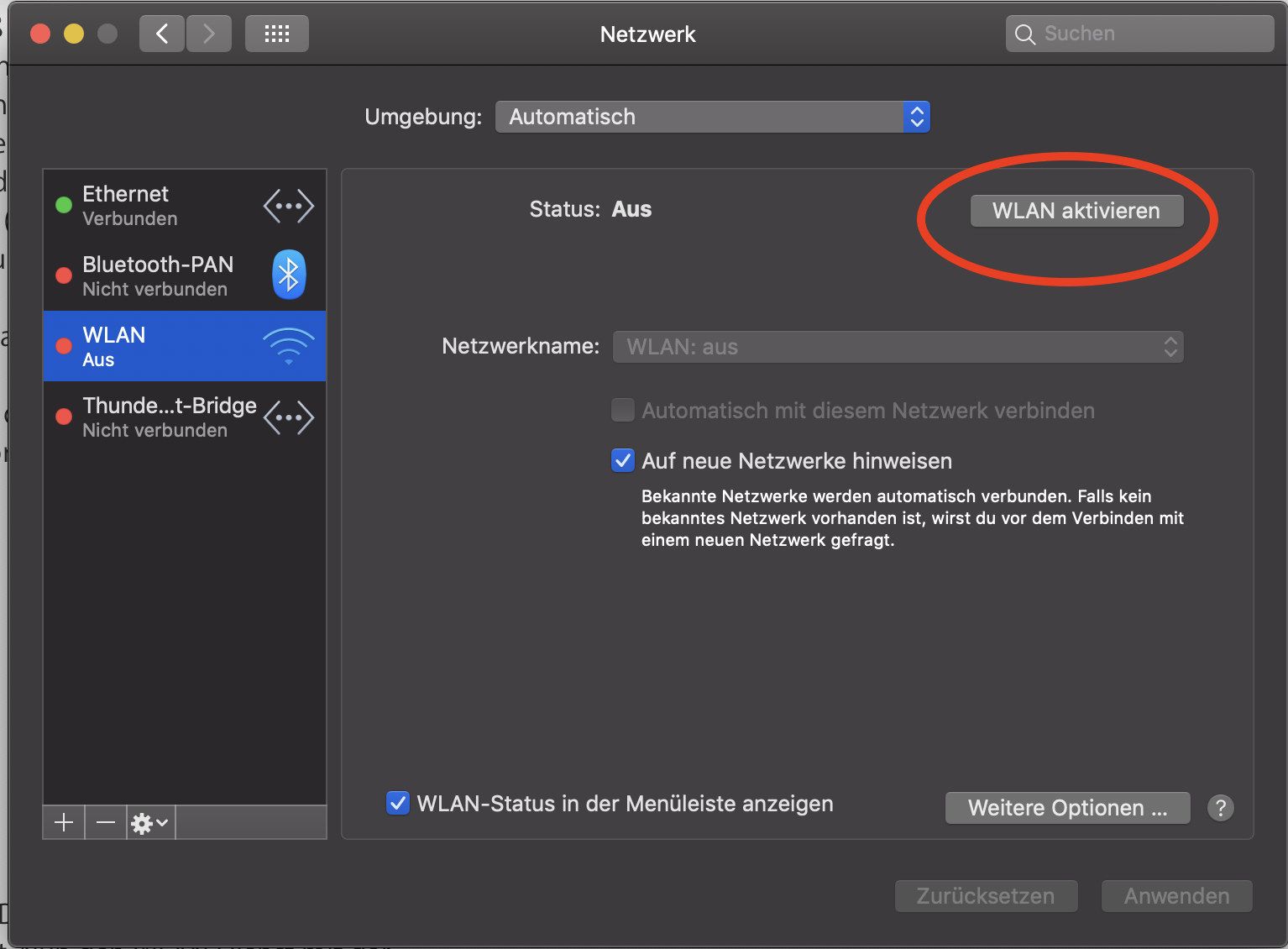The image size is (1288, 949).
Task: Open the gear action menu
Action: (150, 823)
